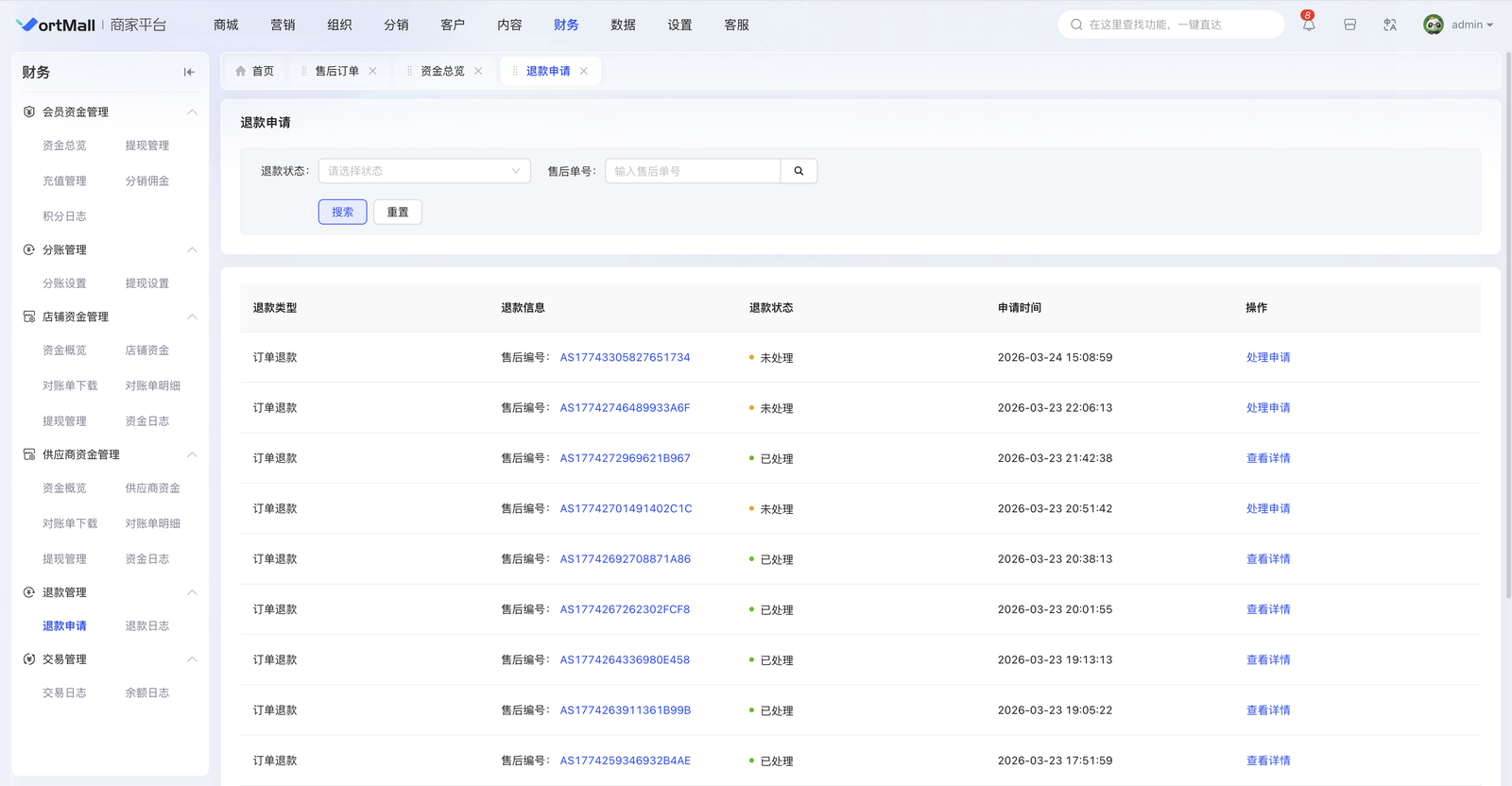
Task: Open the 退款状态 status dropdown
Action: tap(423, 171)
